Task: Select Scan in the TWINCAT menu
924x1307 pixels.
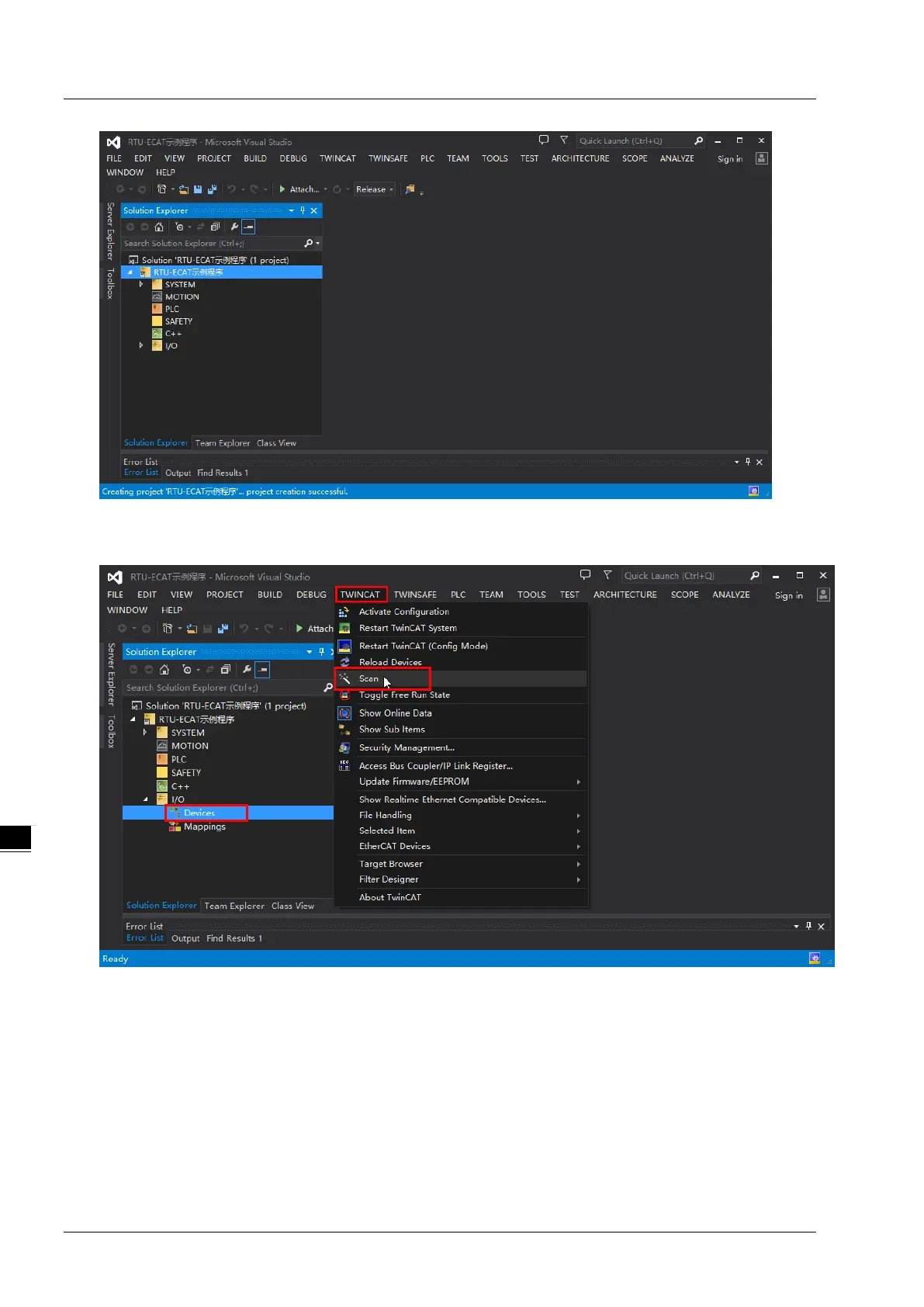Action: pos(369,679)
